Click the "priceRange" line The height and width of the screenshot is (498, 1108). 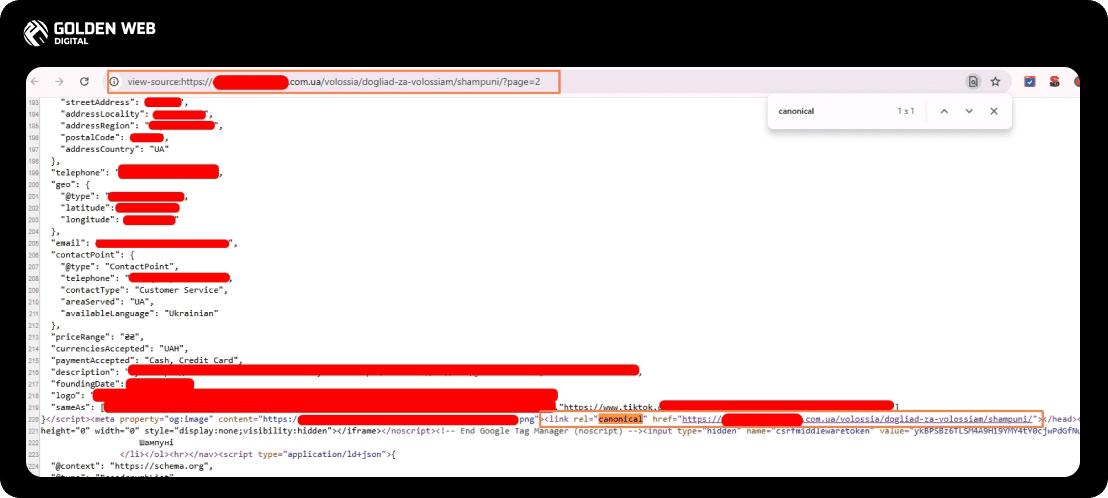98,336
